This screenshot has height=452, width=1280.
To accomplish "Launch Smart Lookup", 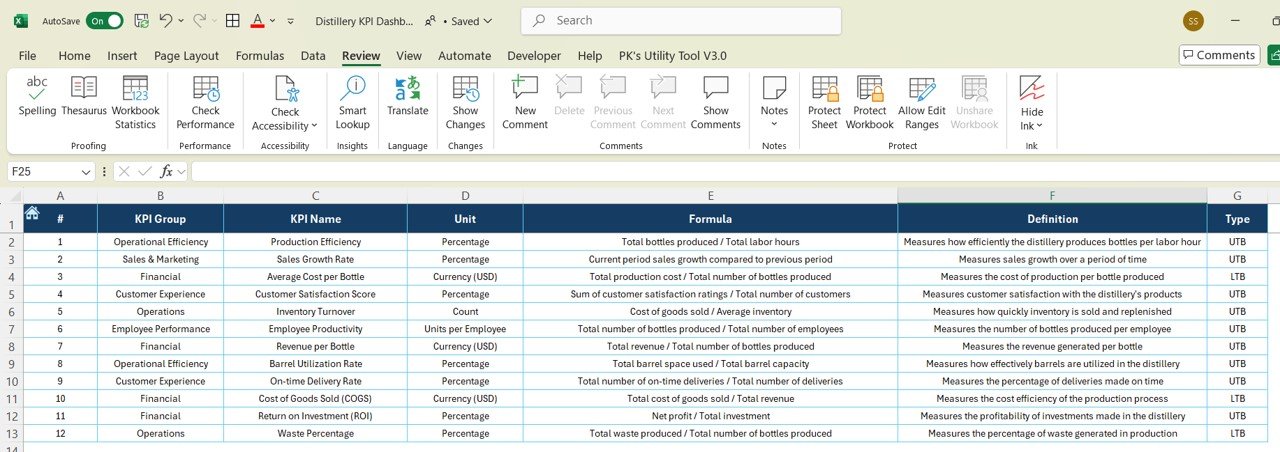I will 352,103.
